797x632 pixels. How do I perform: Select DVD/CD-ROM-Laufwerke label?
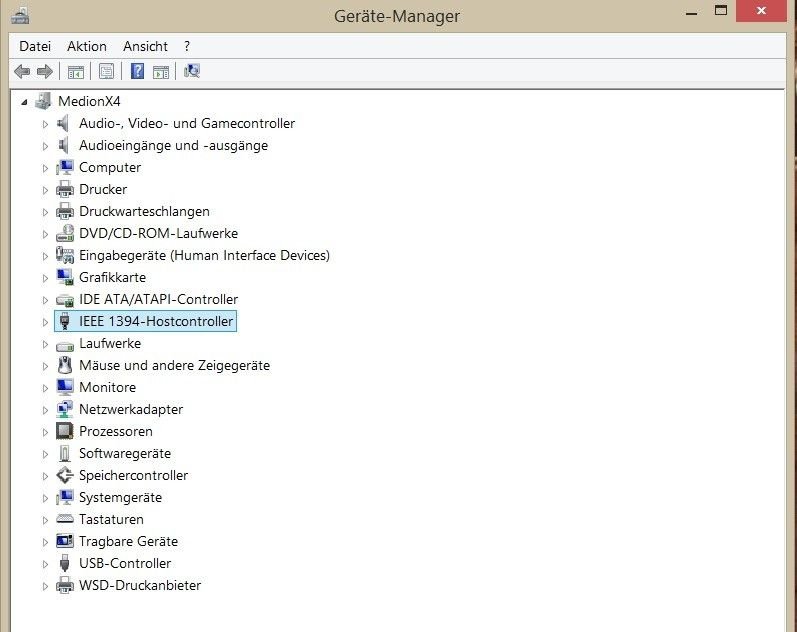pyautogui.click(x=159, y=233)
